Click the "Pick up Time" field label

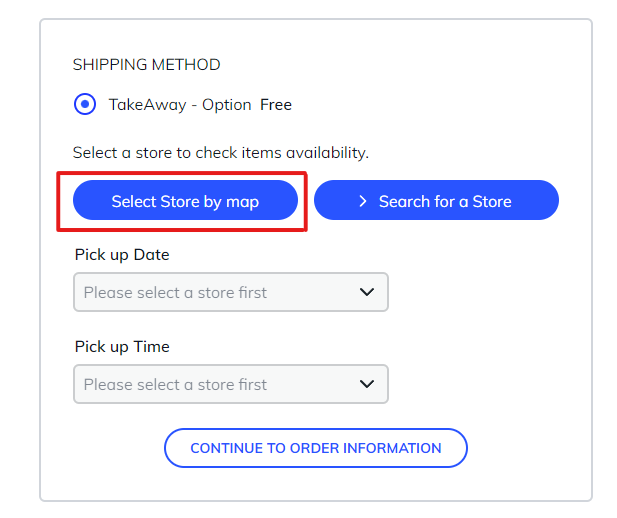[x=122, y=347]
